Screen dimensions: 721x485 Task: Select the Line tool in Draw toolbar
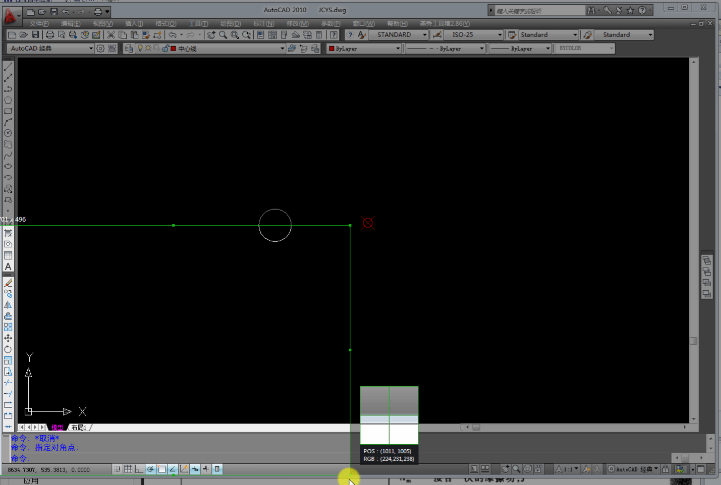click(8, 68)
